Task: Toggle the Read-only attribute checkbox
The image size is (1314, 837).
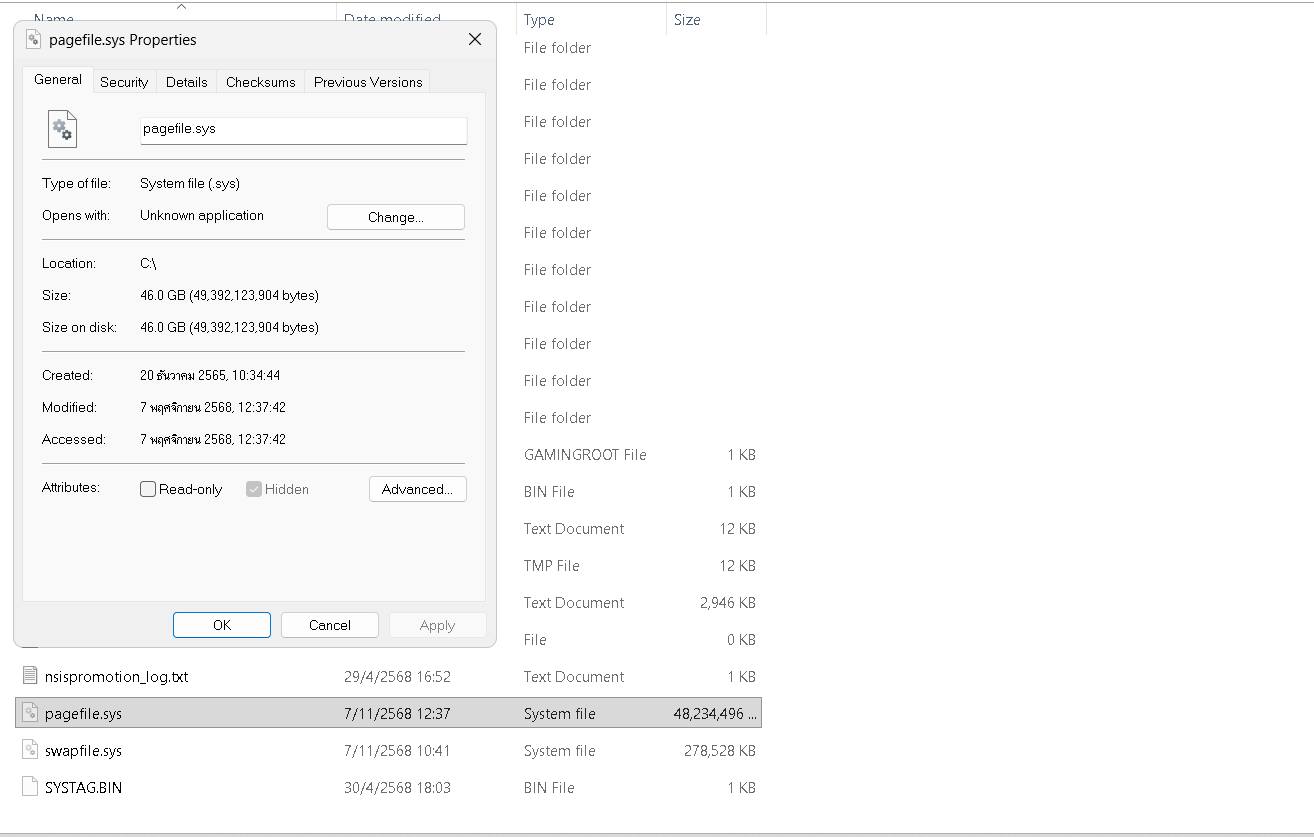Action: tap(148, 489)
